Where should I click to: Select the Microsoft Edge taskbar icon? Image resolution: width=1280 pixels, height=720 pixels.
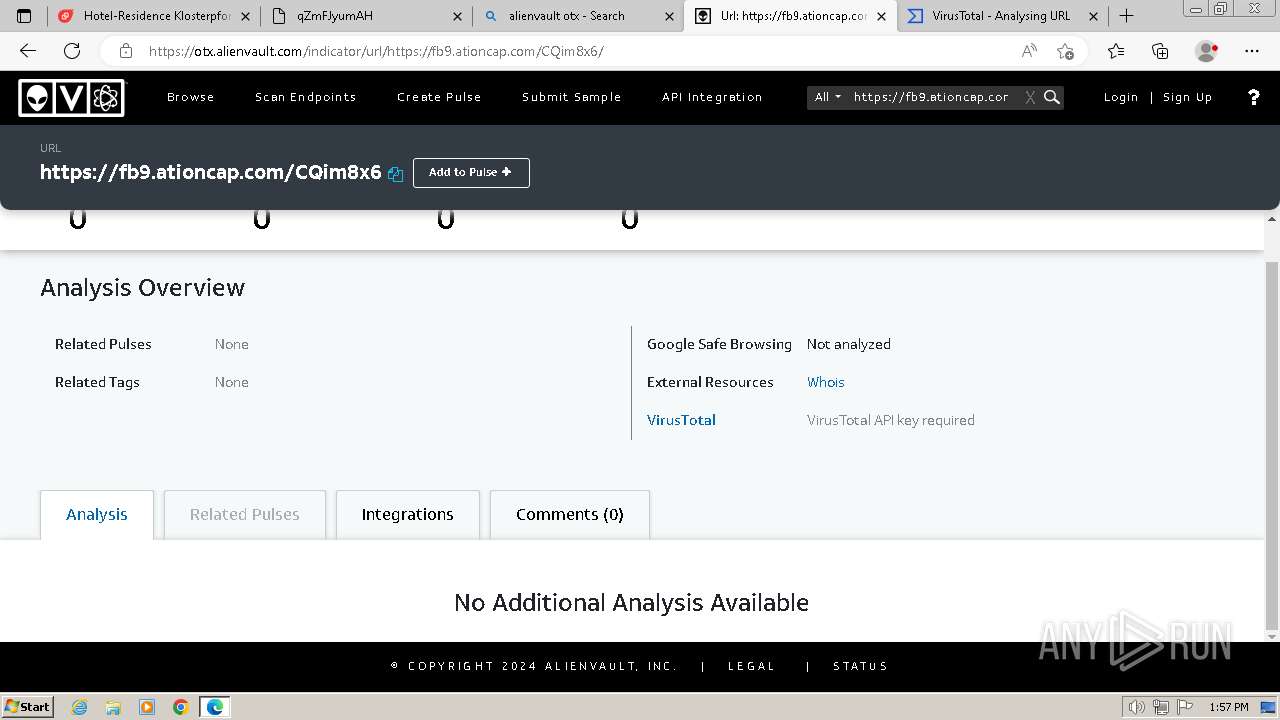point(215,707)
